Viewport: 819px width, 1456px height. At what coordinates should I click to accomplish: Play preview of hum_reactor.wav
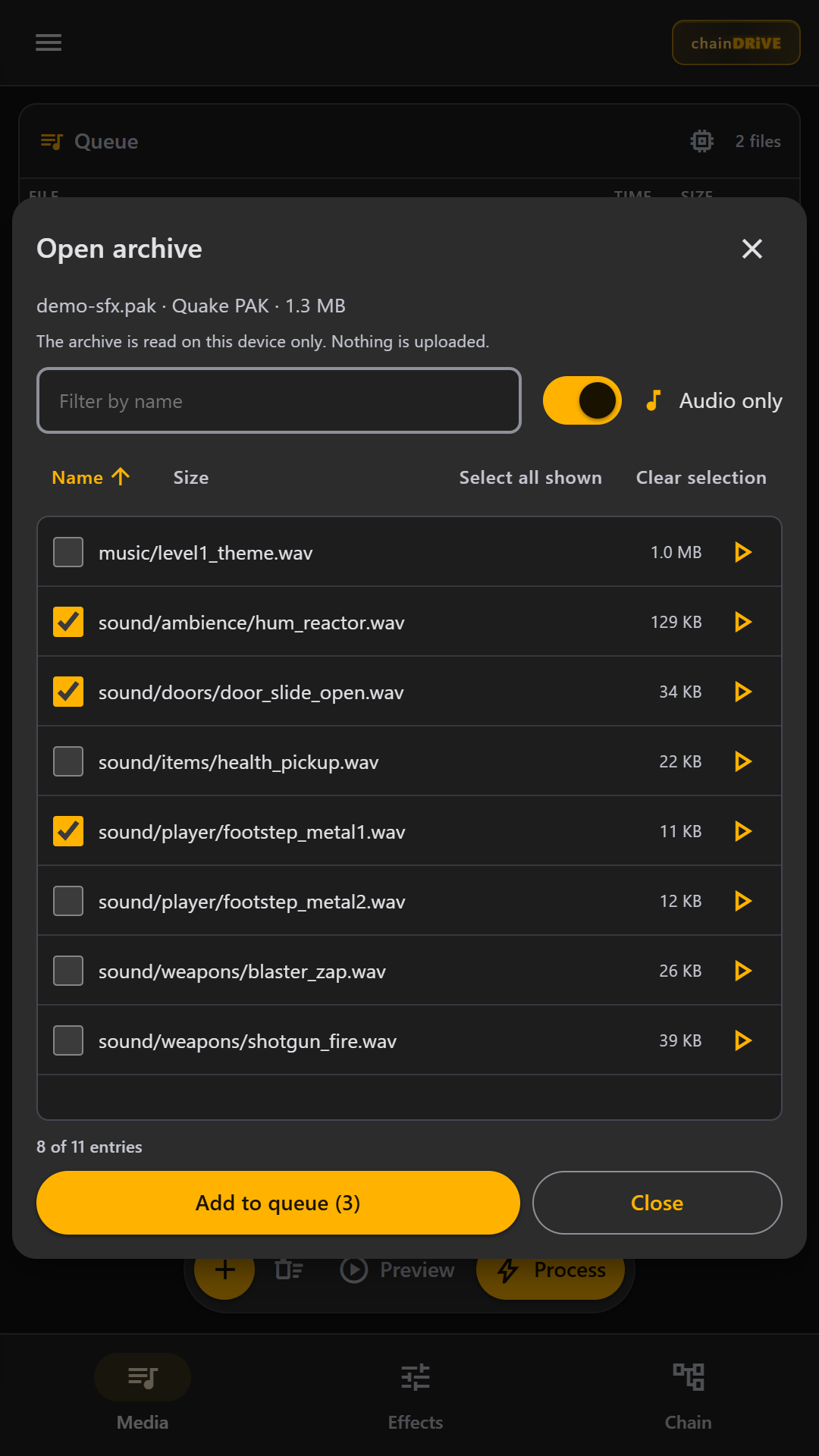743,622
